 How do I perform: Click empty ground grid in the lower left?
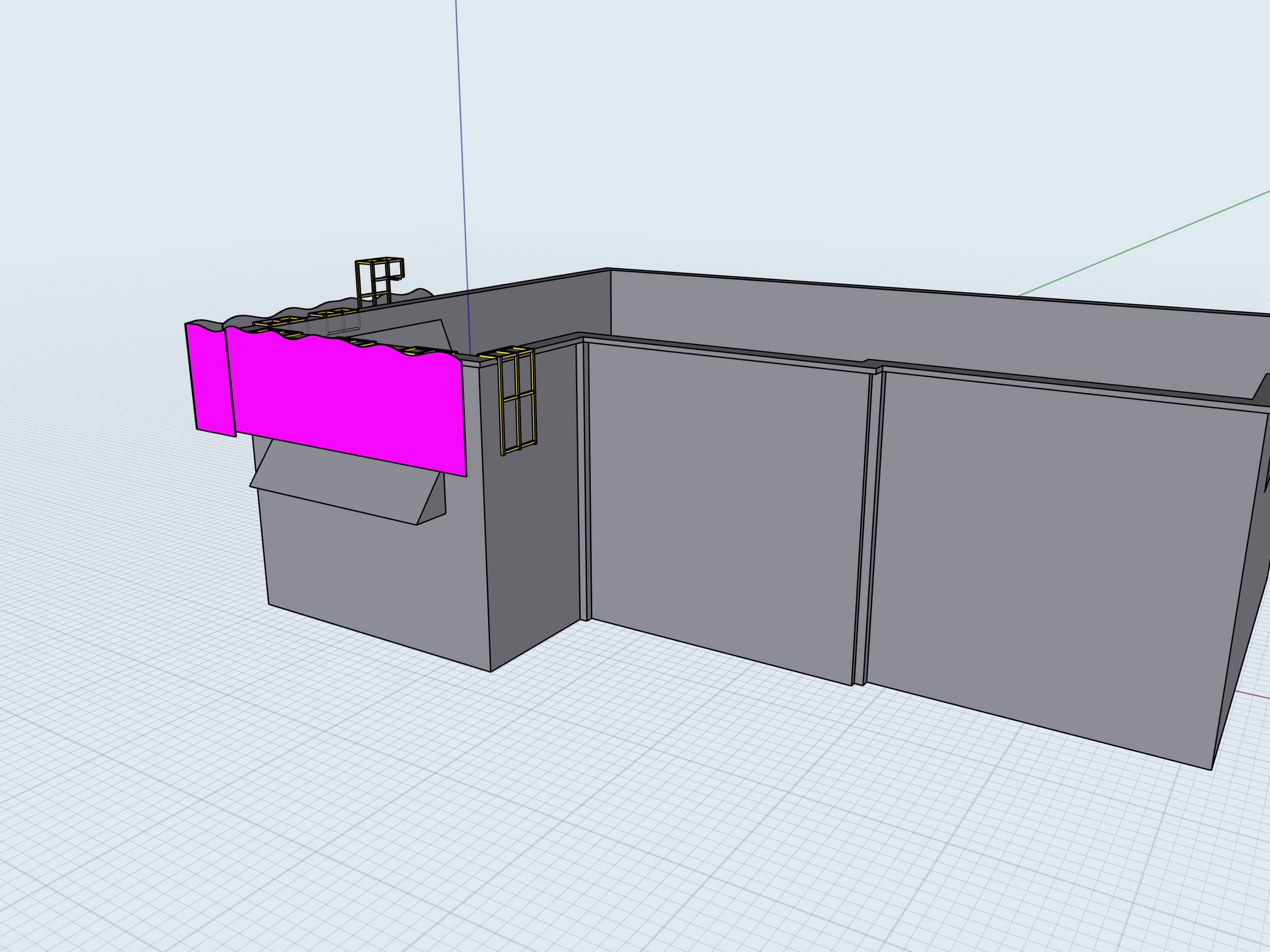(144, 804)
